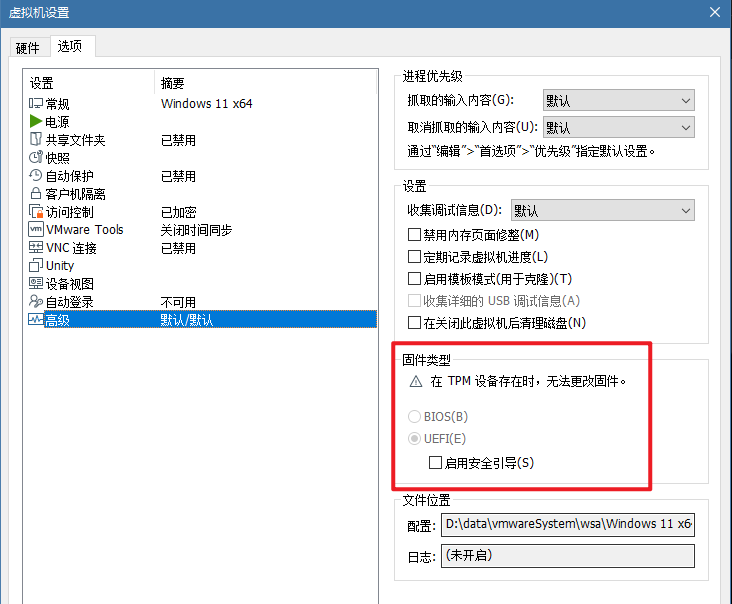Viewport: 732px width, 604px height.
Task: Open 取消抓取的输入内容(U) priority dropdown
Action: [x=619, y=127]
